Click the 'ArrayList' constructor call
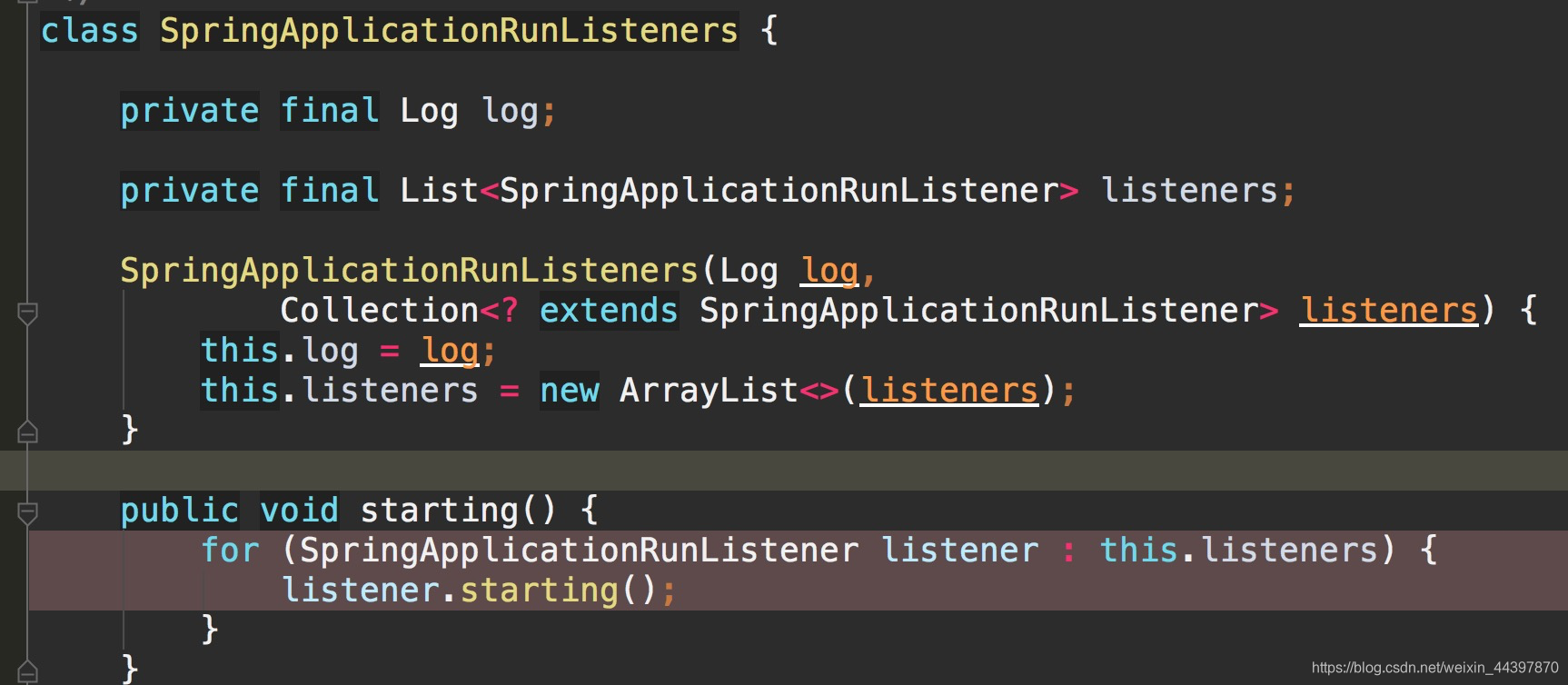Screen dimensions: 1568x685 [x=709, y=391]
